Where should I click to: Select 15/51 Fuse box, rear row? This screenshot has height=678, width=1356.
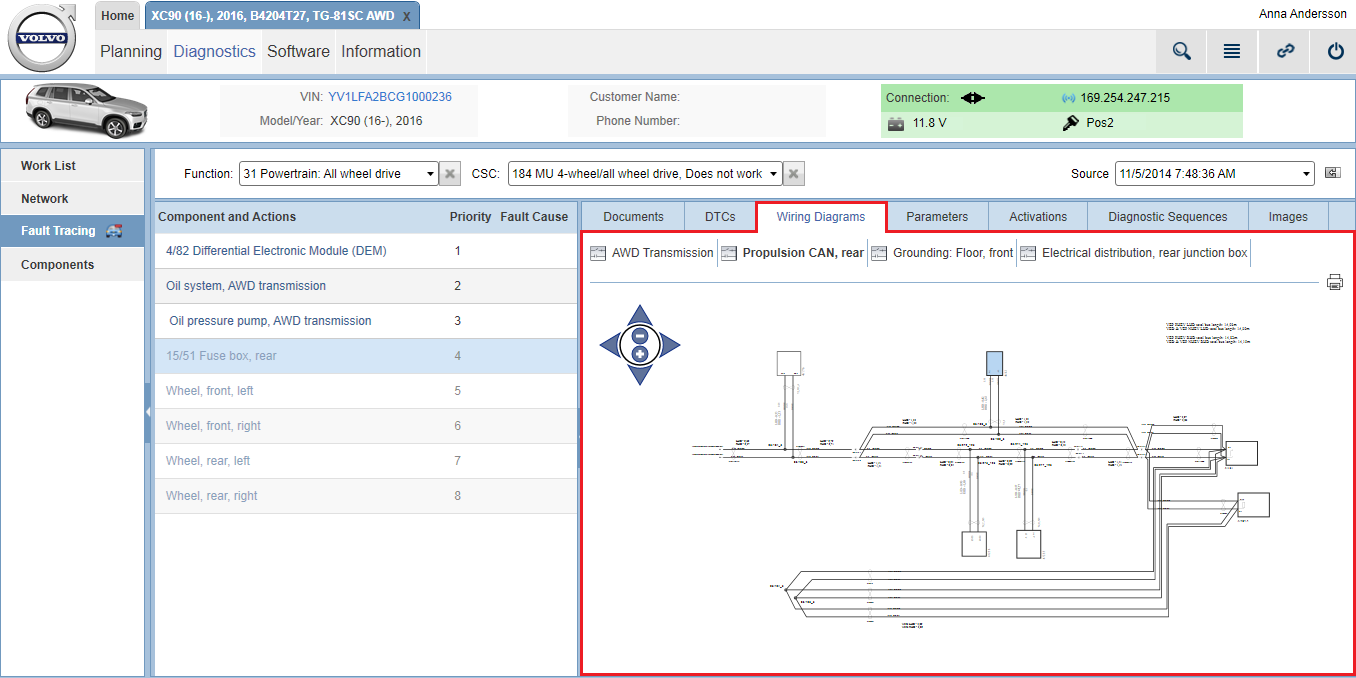tap(366, 356)
